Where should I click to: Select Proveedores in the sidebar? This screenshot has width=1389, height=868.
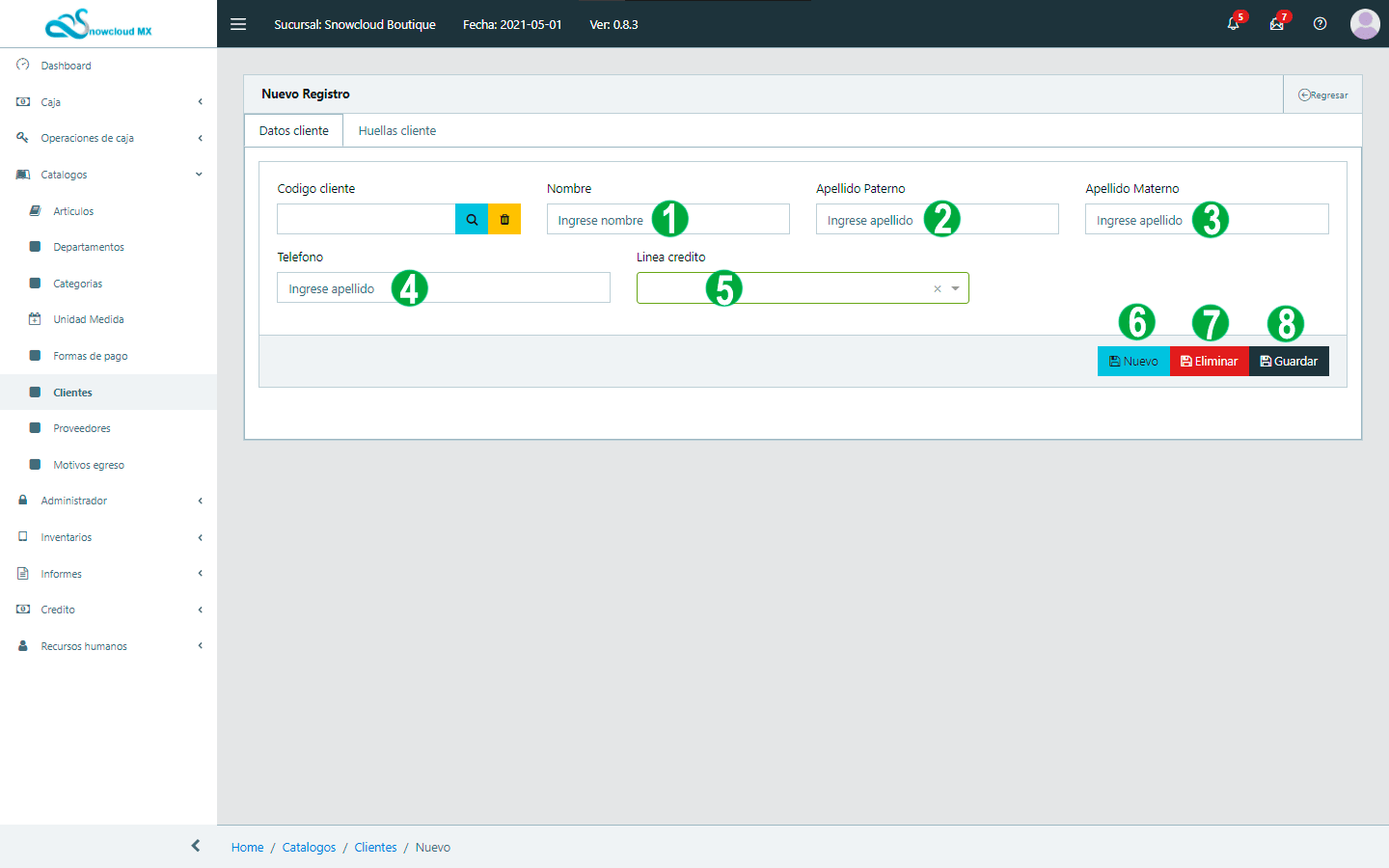pos(82,428)
